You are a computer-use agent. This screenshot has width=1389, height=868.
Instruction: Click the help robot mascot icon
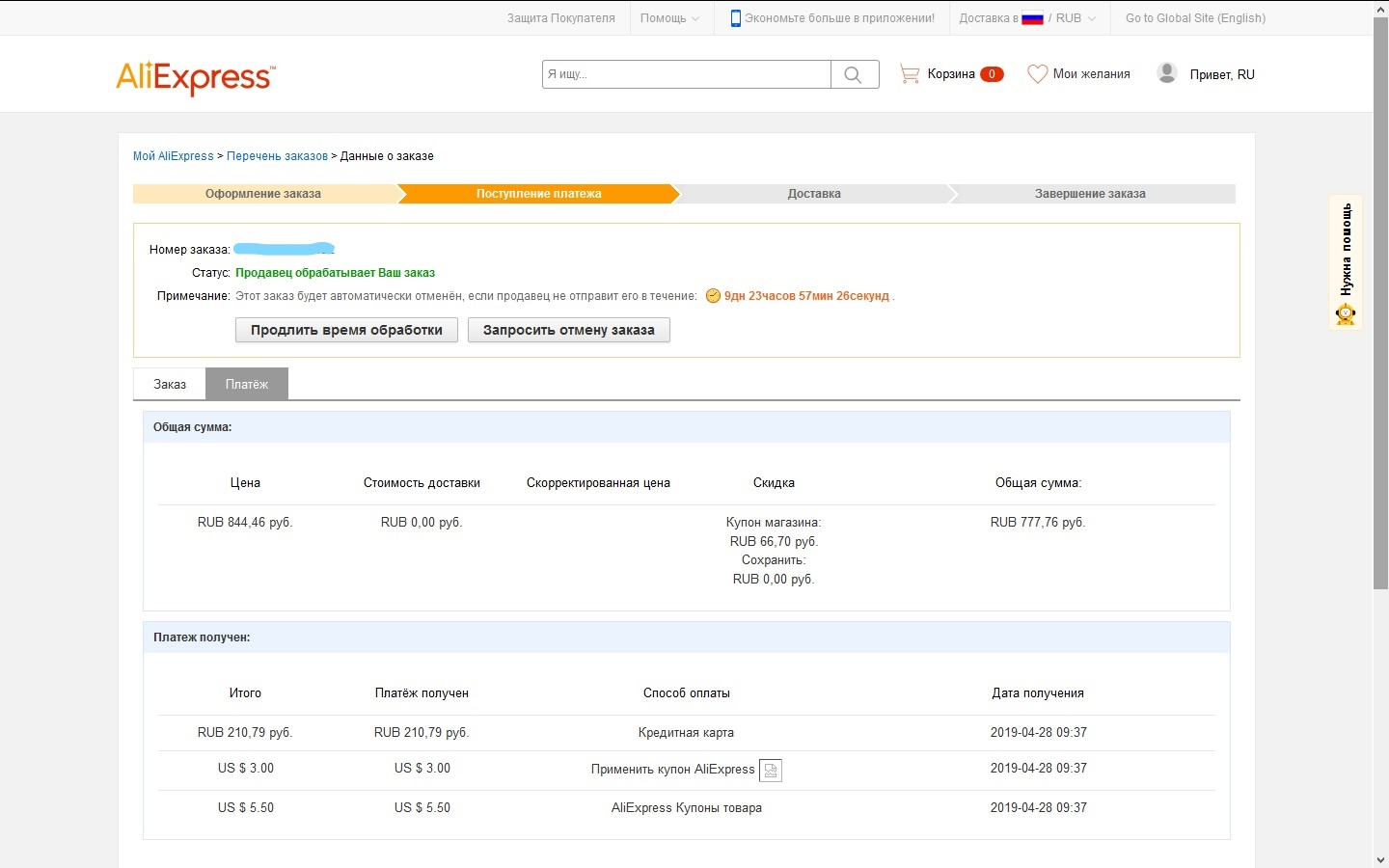[x=1346, y=313]
